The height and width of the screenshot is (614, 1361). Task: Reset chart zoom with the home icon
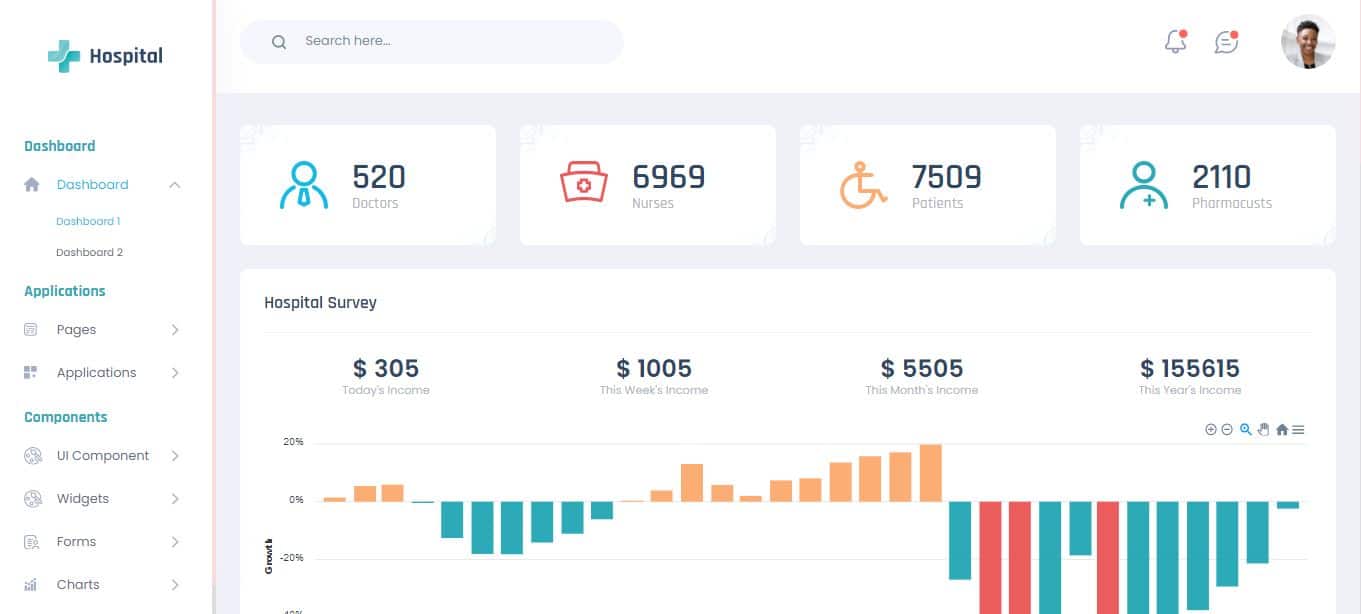(1281, 429)
